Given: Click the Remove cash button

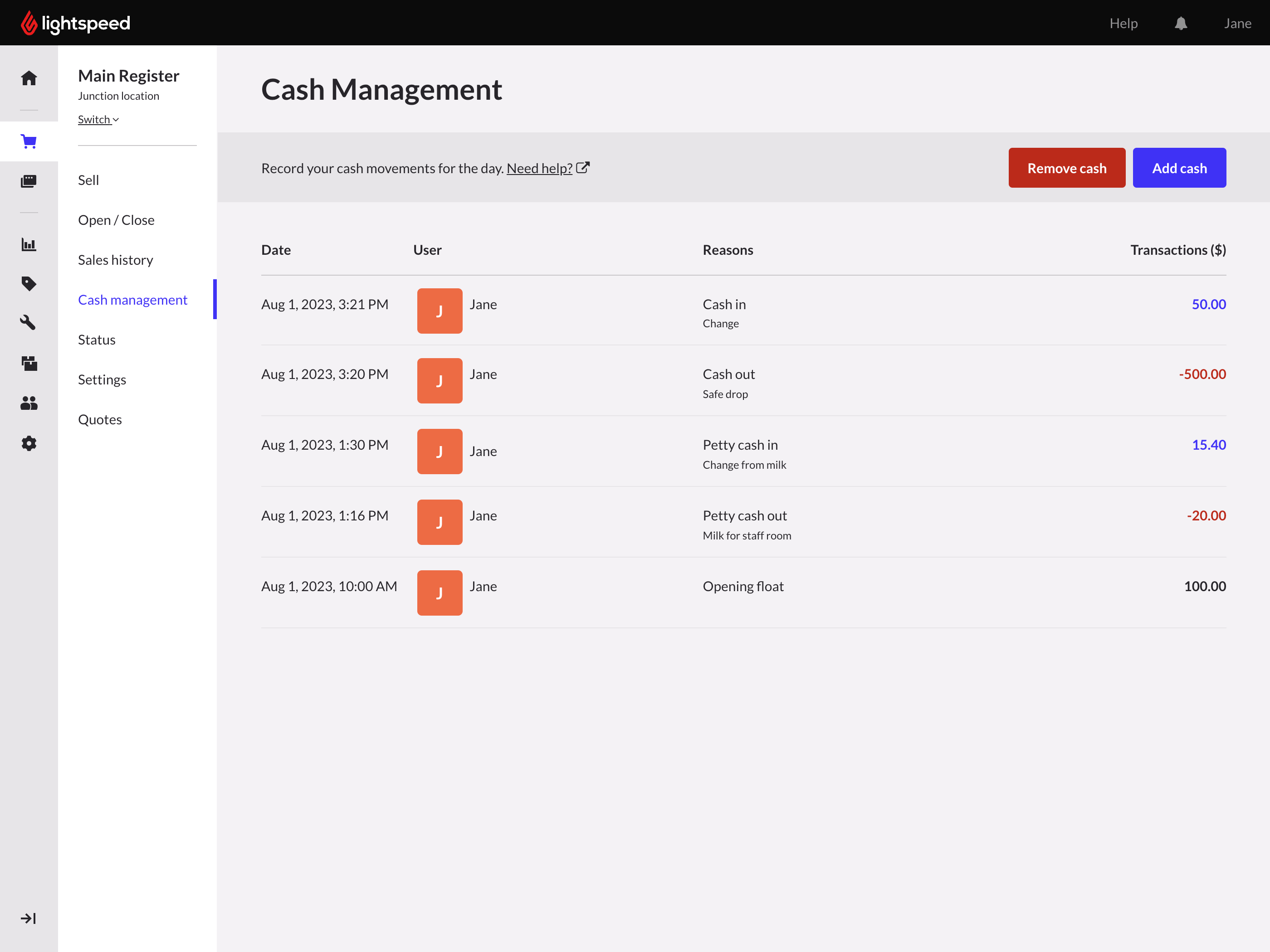Looking at the screenshot, I should (1067, 168).
